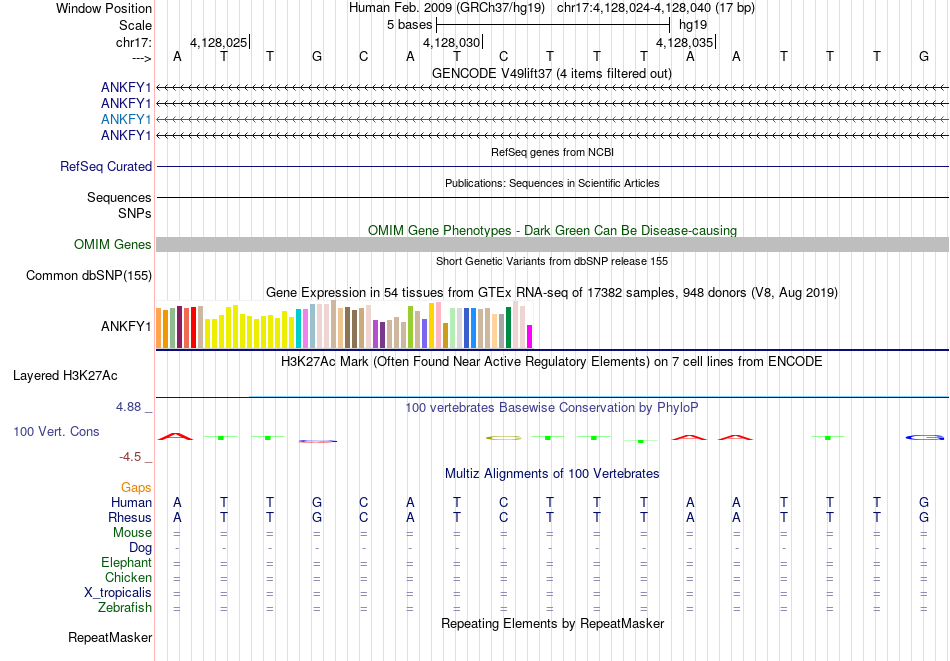Screen dimensions: 950x661
Task: Open the RefSeq Curated track label
Action: click(106, 167)
